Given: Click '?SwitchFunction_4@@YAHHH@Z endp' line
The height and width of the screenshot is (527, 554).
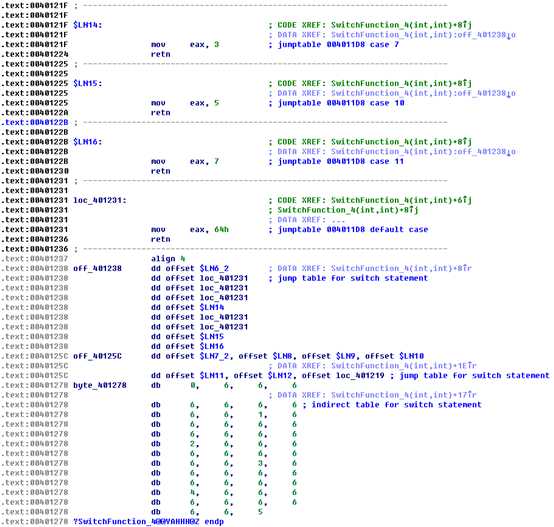Looking at the screenshot, I should tap(148, 522).
